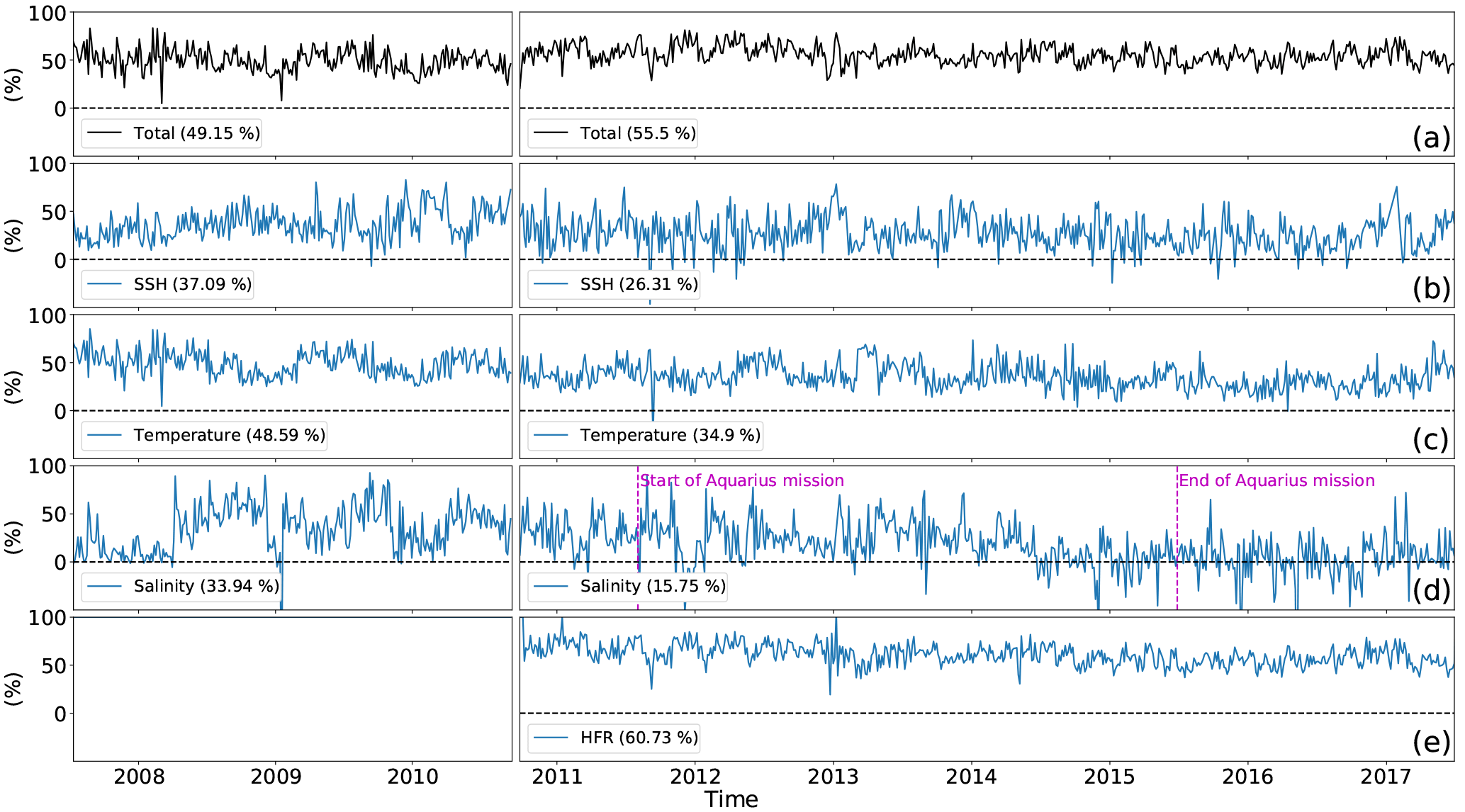Click the HFR (60.73 %) legend
1465x812 pixels.
639,738
